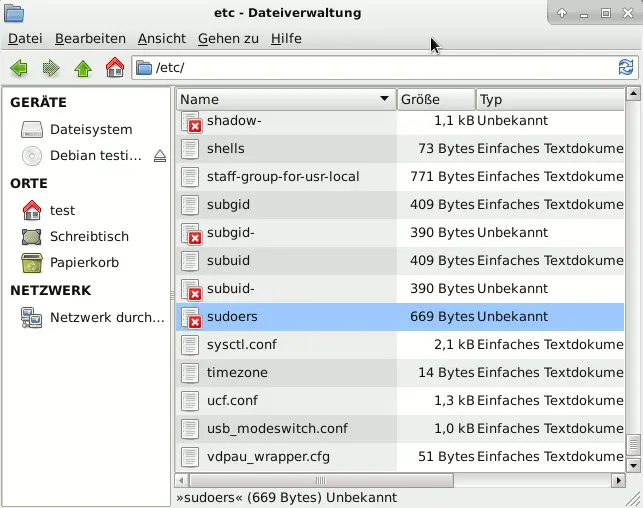
Task: Click the /etc/ path input field
Action: click(380, 68)
